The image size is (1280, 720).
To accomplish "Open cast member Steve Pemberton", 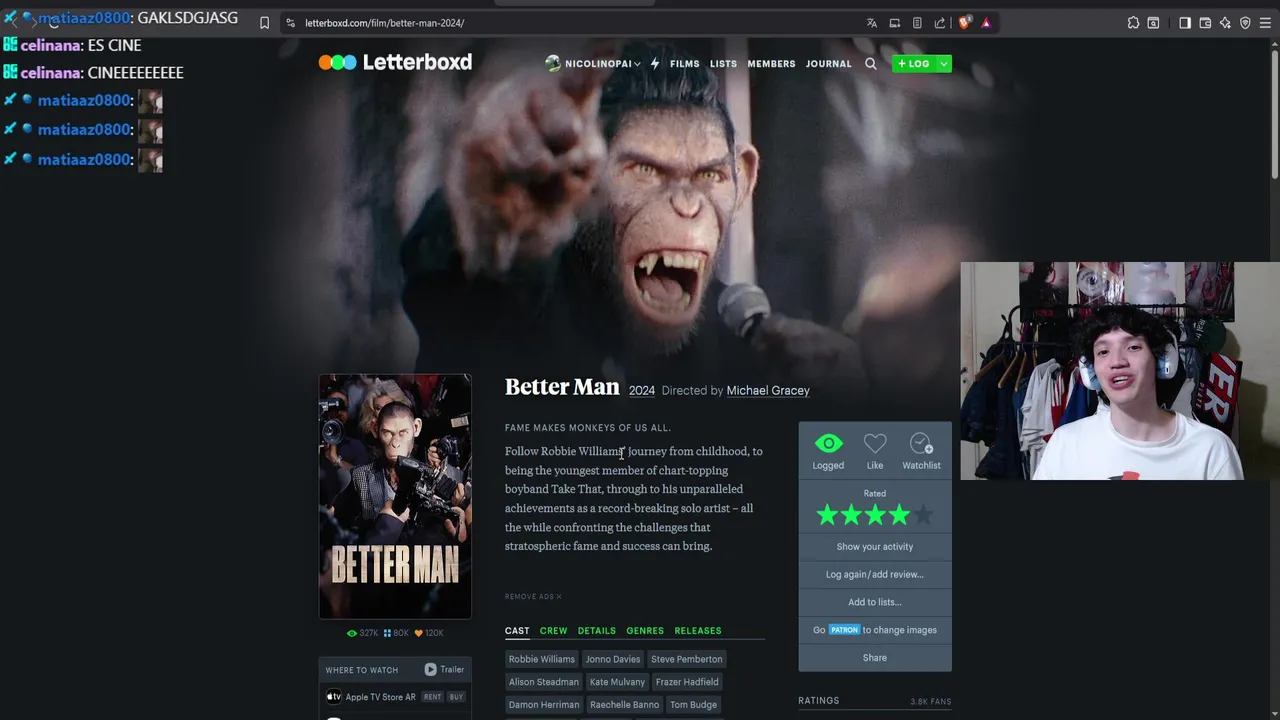I will tap(686, 659).
